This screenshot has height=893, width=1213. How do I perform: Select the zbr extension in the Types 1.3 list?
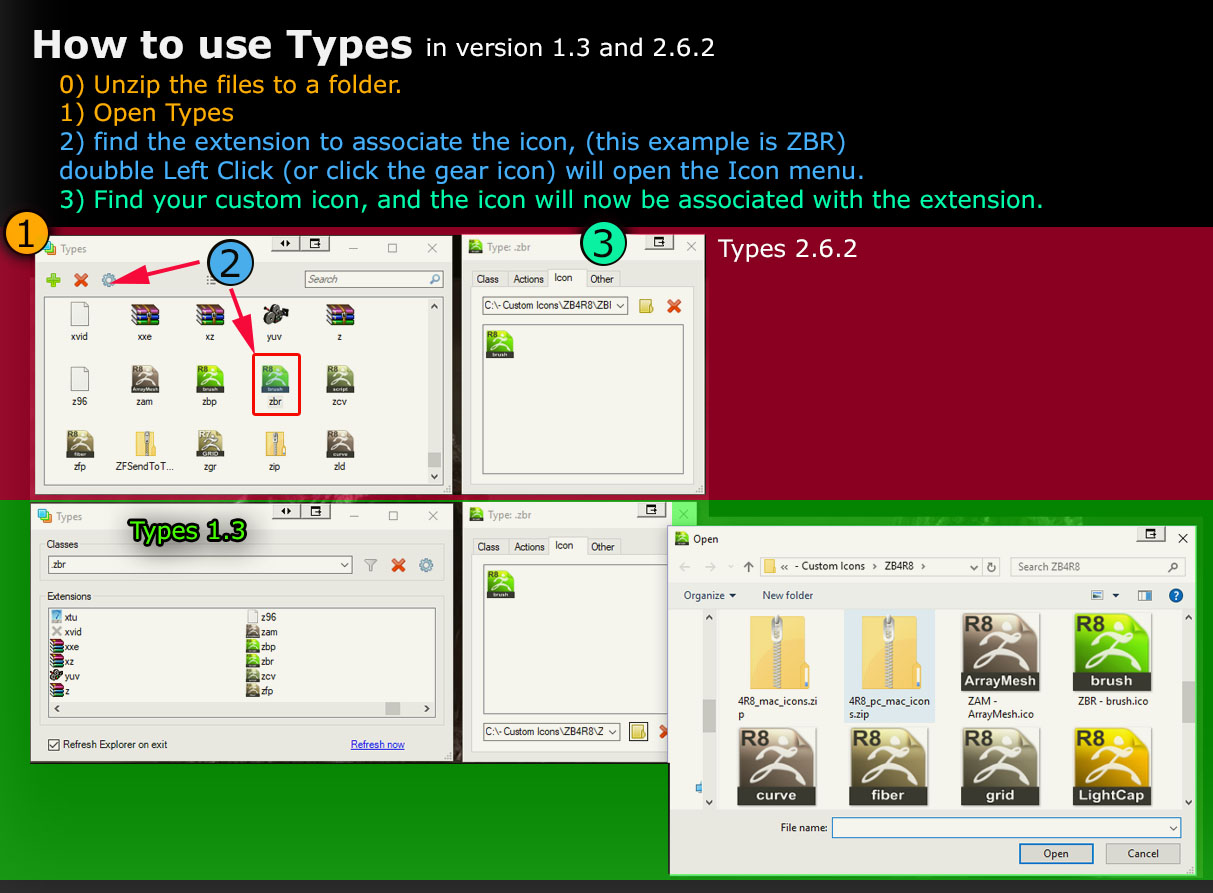(260, 661)
